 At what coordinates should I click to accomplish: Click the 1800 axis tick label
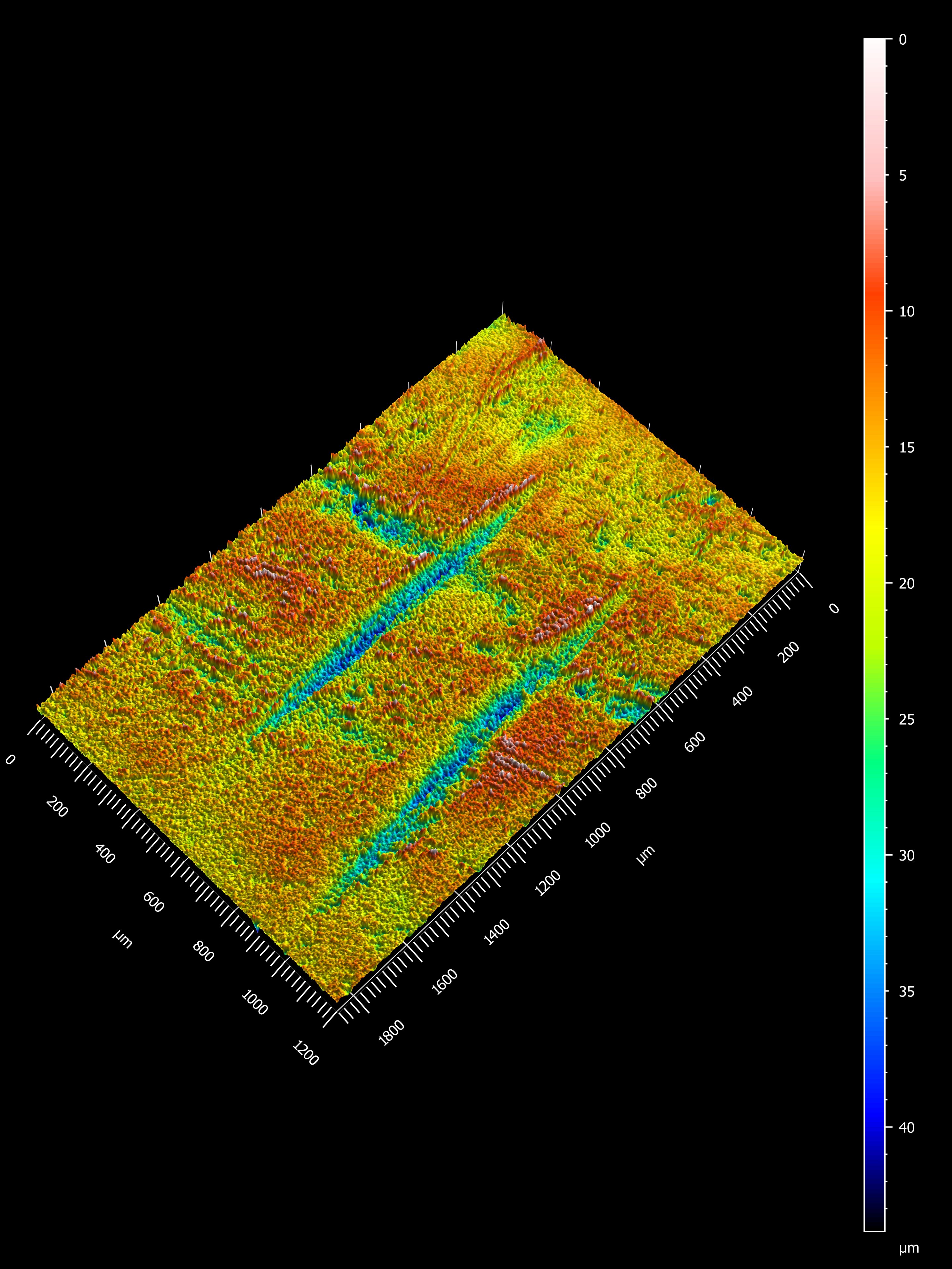[392, 1033]
